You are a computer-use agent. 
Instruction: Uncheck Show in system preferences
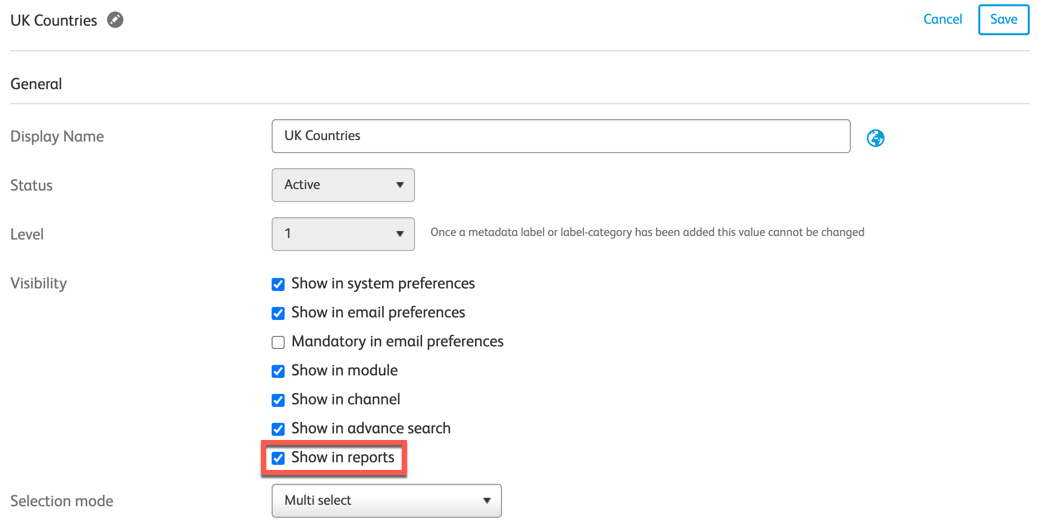(278, 285)
